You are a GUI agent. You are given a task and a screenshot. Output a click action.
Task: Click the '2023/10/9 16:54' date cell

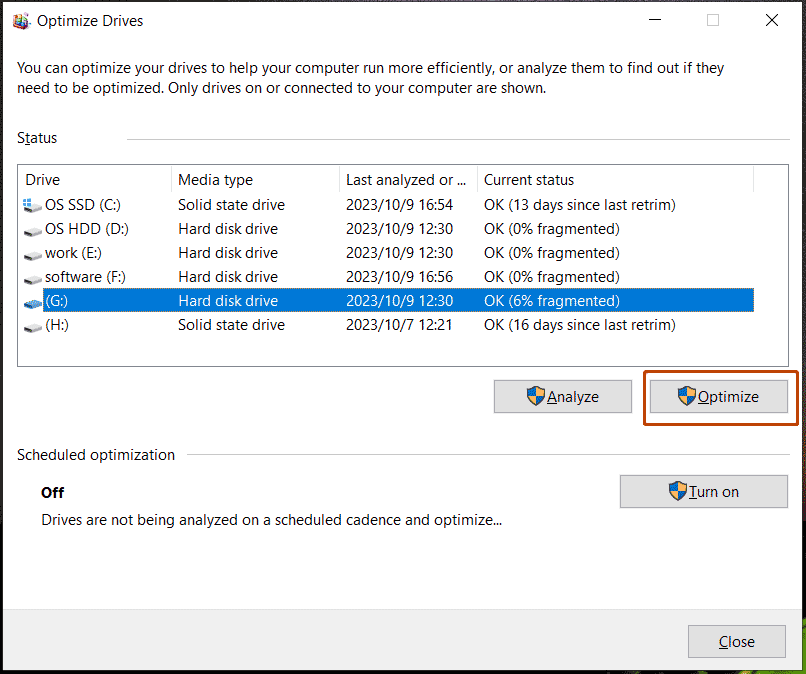[399, 205]
